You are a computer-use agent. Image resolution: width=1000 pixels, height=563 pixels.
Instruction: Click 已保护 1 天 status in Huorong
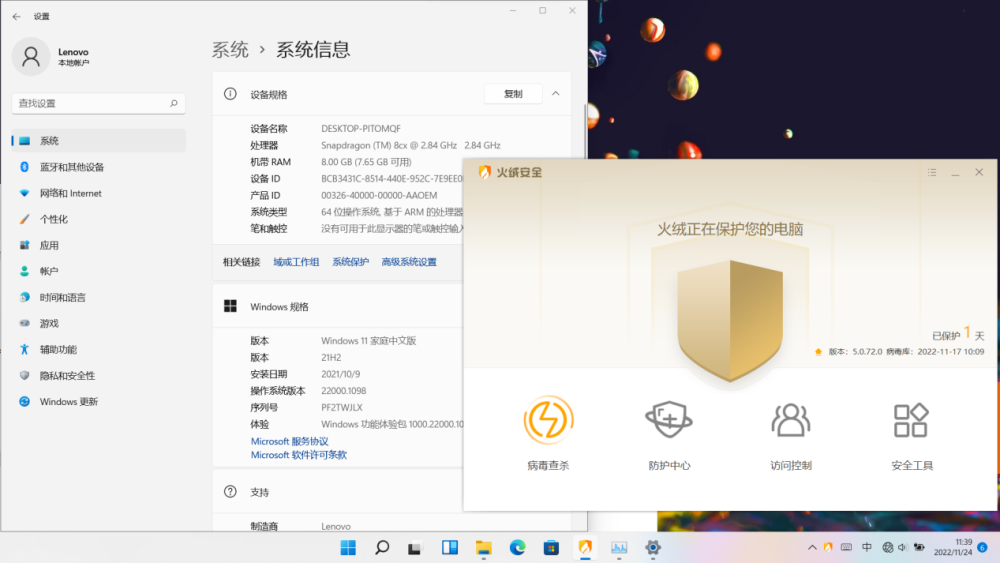(958, 334)
